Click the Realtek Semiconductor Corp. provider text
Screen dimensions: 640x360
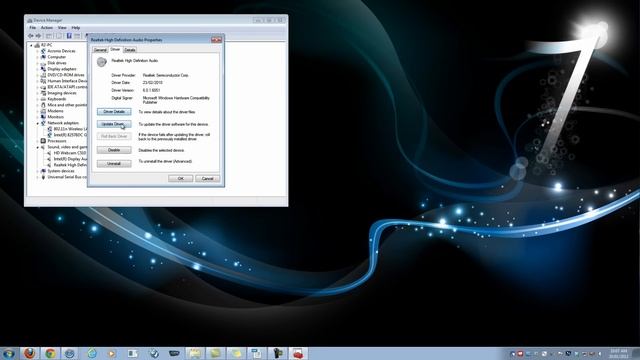tap(166, 76)
